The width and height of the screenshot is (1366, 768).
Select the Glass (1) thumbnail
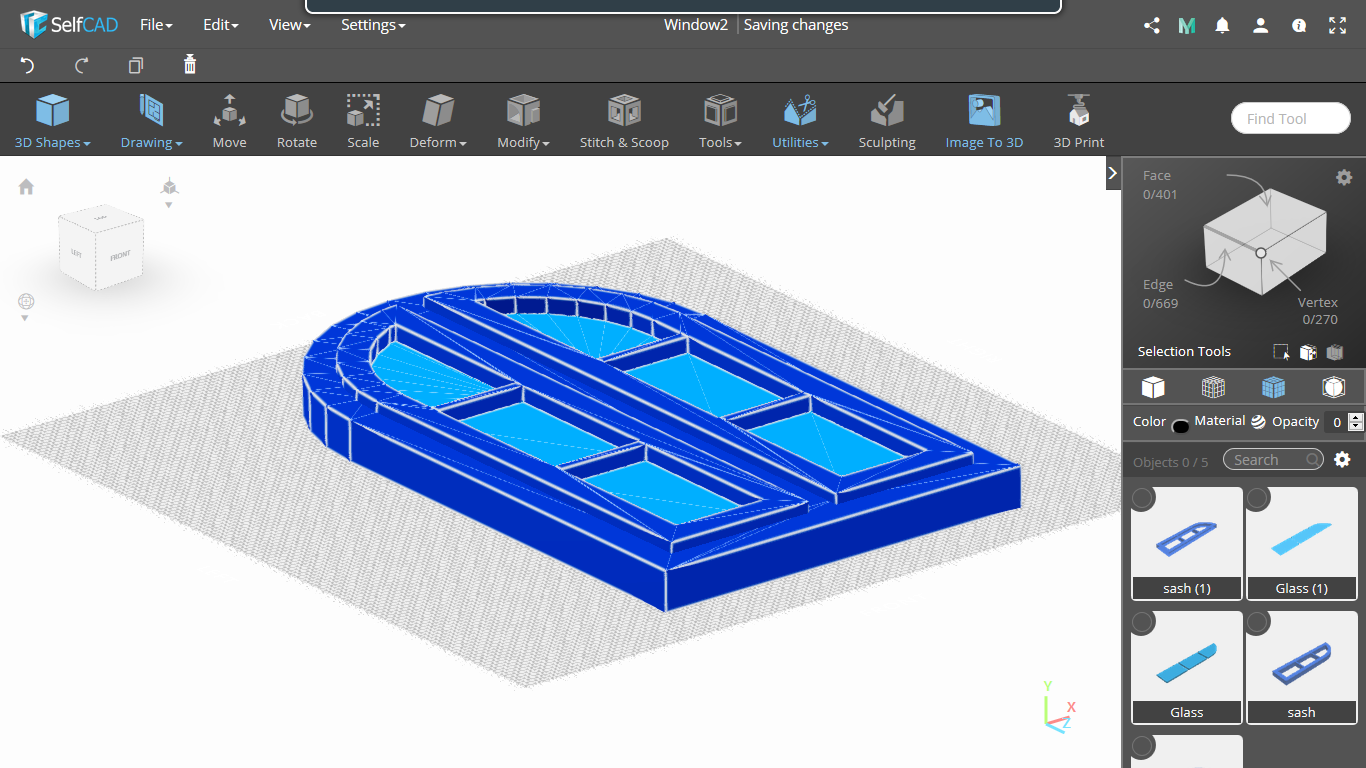click(1302, 543)
